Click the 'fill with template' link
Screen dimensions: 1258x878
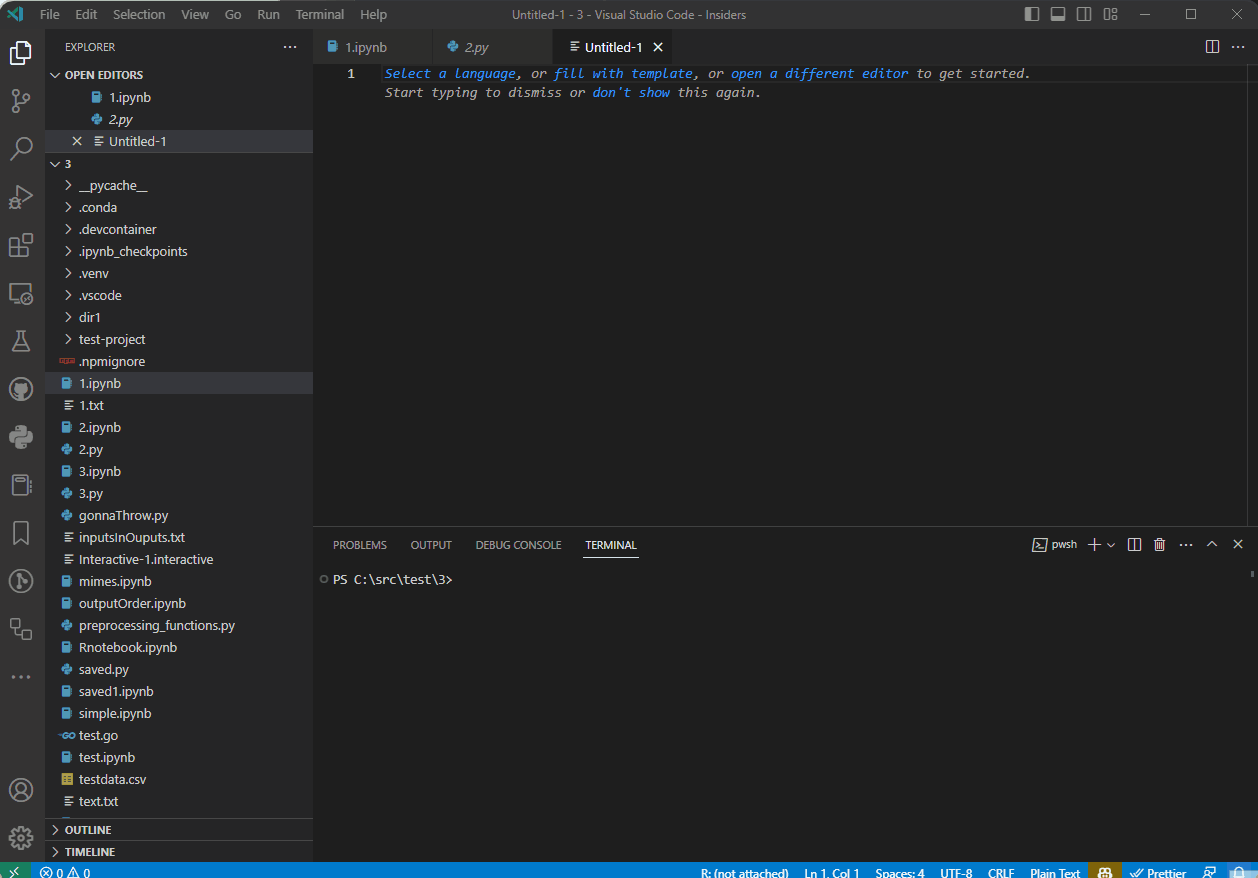tap(624, 73)
